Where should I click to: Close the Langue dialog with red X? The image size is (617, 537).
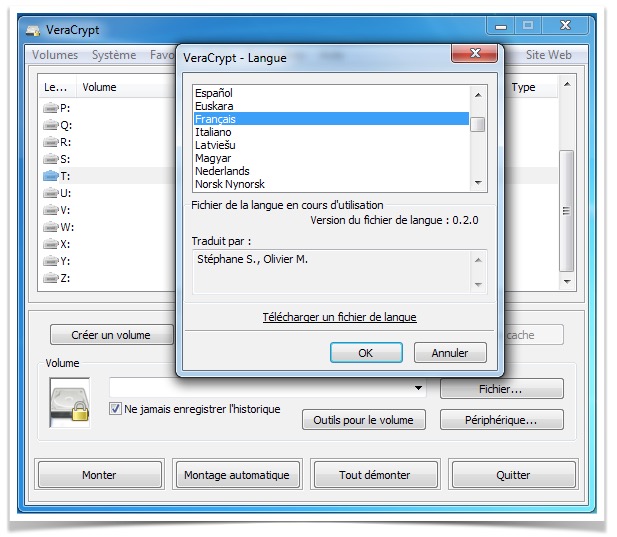point(476,56)
